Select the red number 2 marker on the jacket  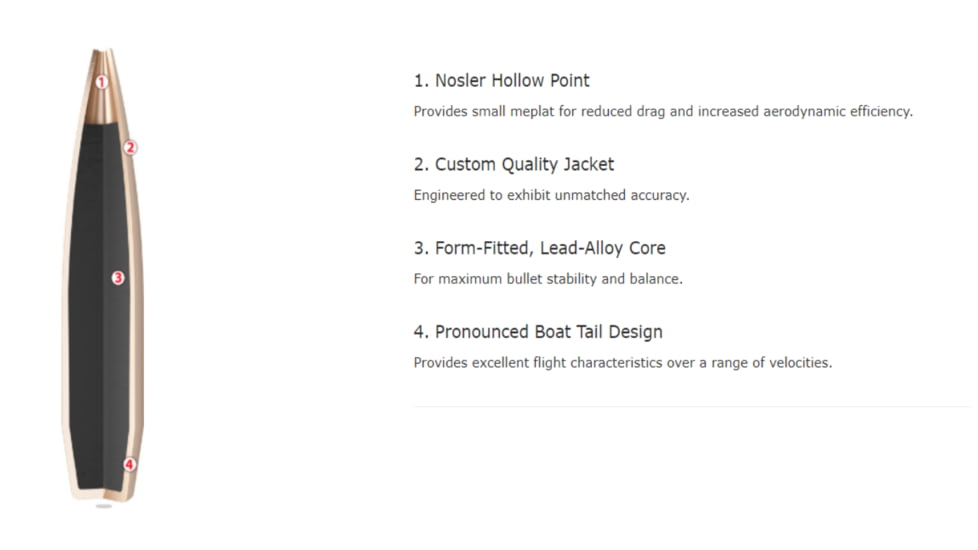pos(130,147)
